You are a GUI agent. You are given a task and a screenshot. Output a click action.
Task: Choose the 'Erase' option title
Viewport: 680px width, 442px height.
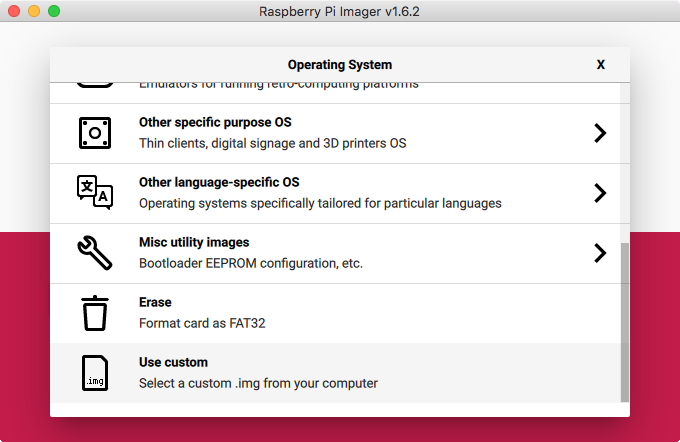(x=155, y=302)
